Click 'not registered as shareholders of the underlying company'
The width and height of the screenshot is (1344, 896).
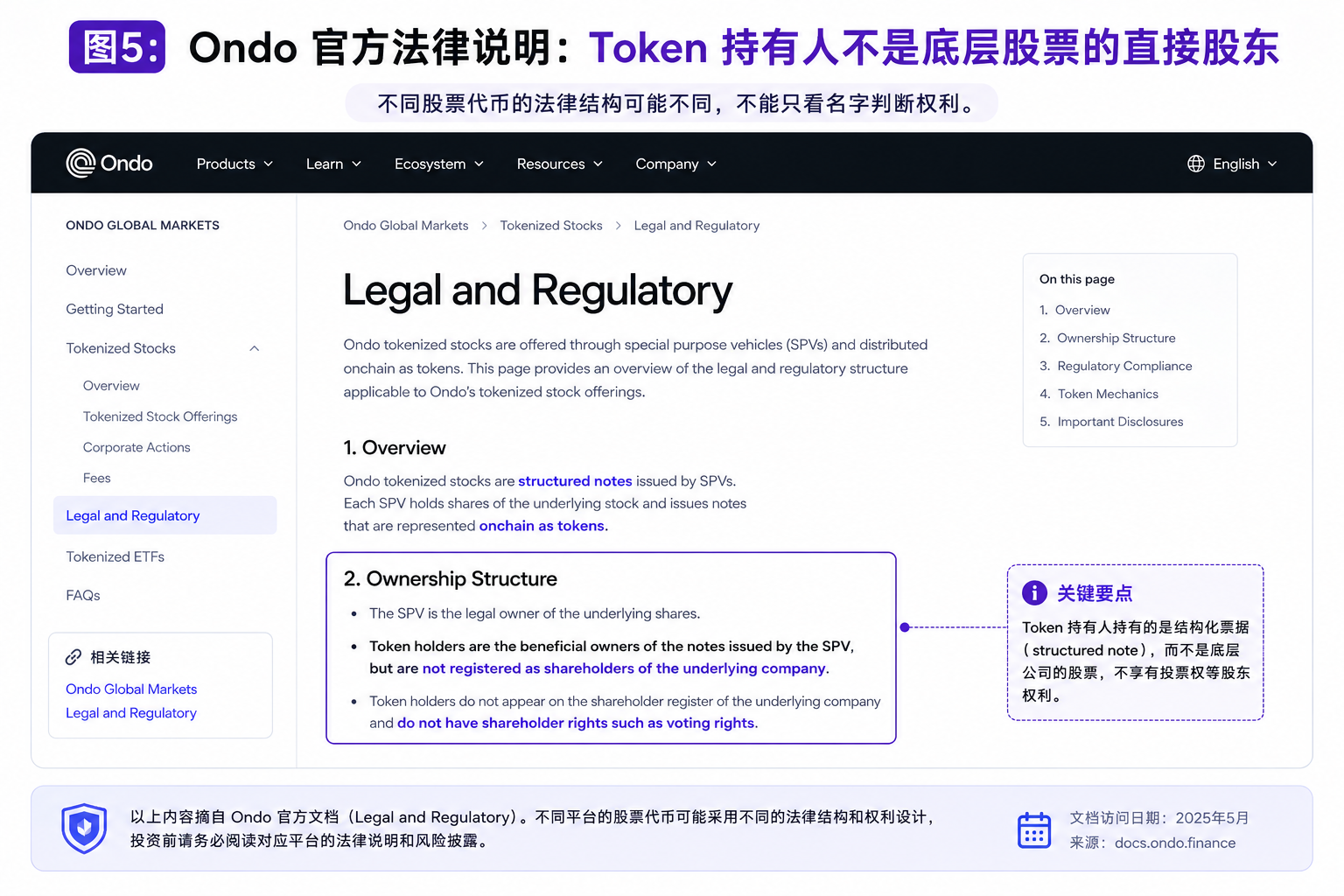pyautogui.click(x=624, y=668)
